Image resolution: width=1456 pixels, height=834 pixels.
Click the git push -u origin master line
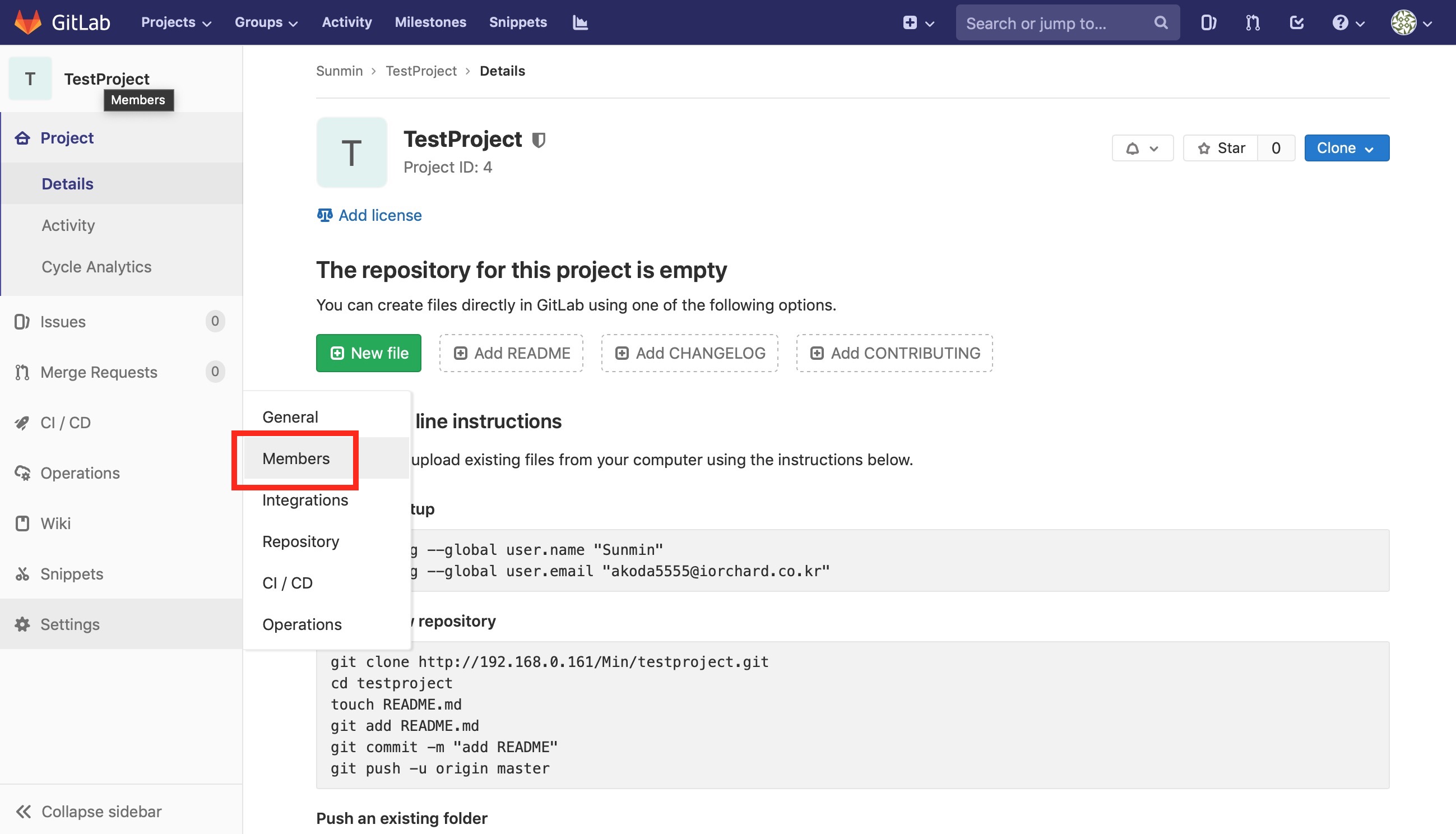pos(440,767)
